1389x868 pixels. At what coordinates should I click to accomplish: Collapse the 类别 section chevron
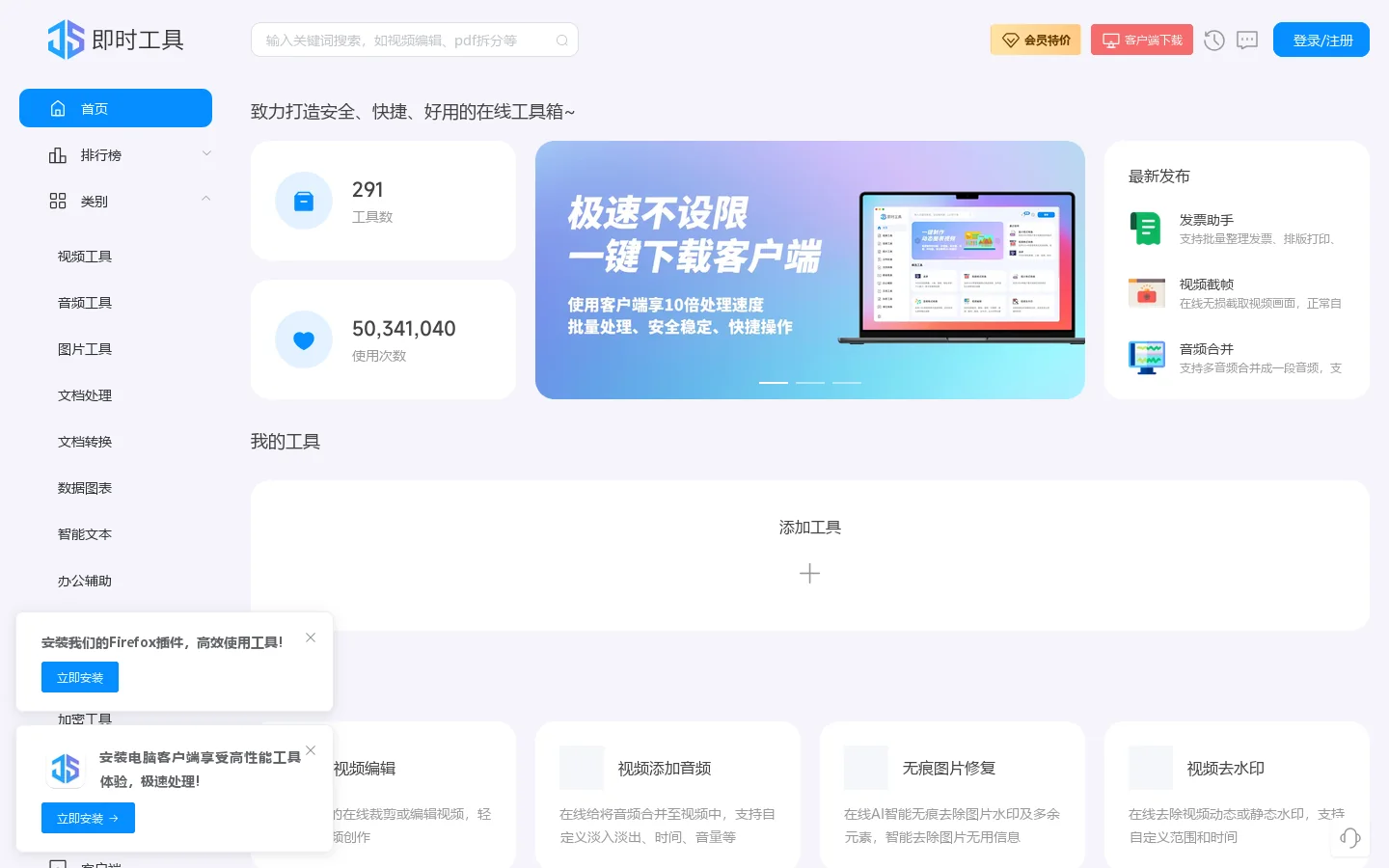coord(206,200)
